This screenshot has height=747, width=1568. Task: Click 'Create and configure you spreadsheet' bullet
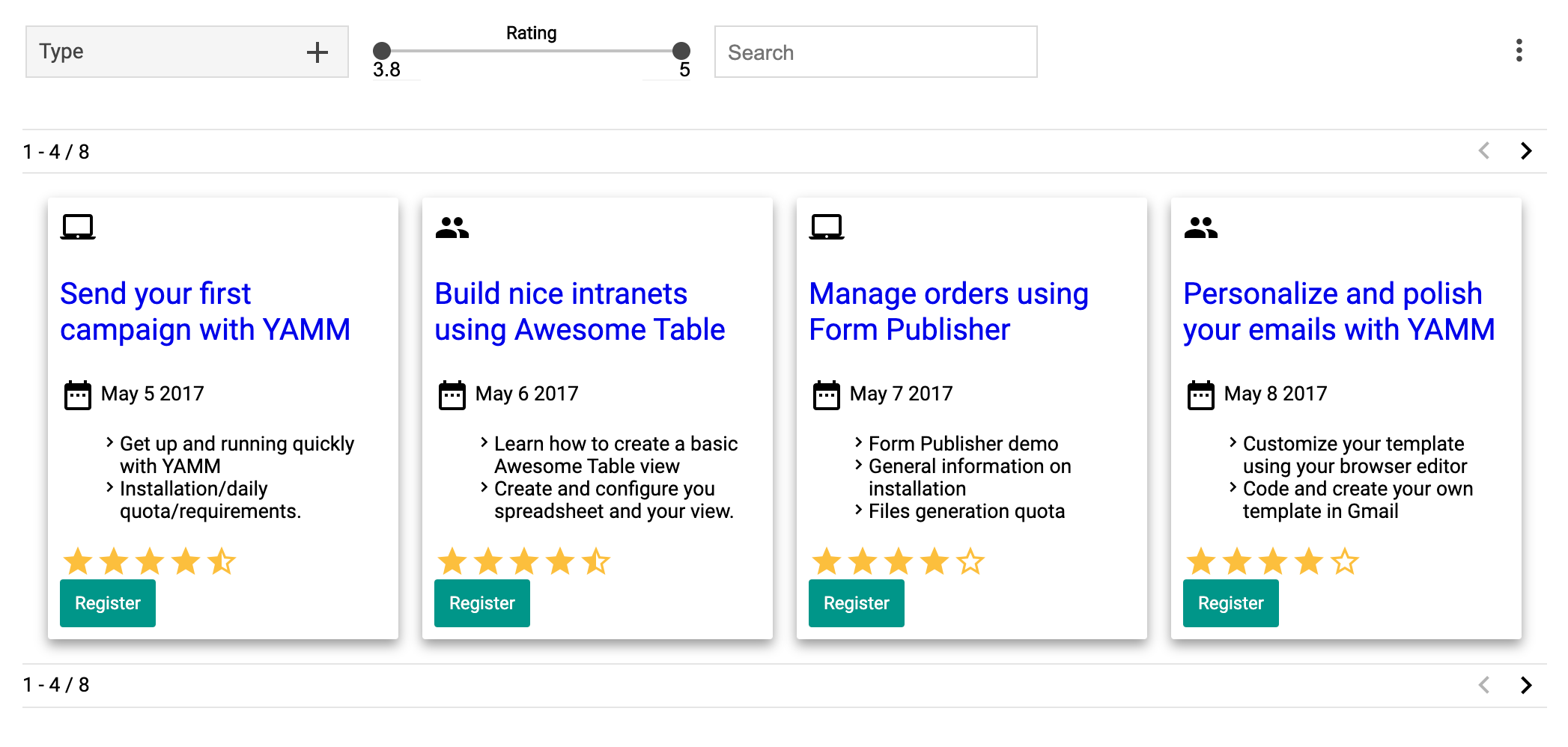(614, 500)
